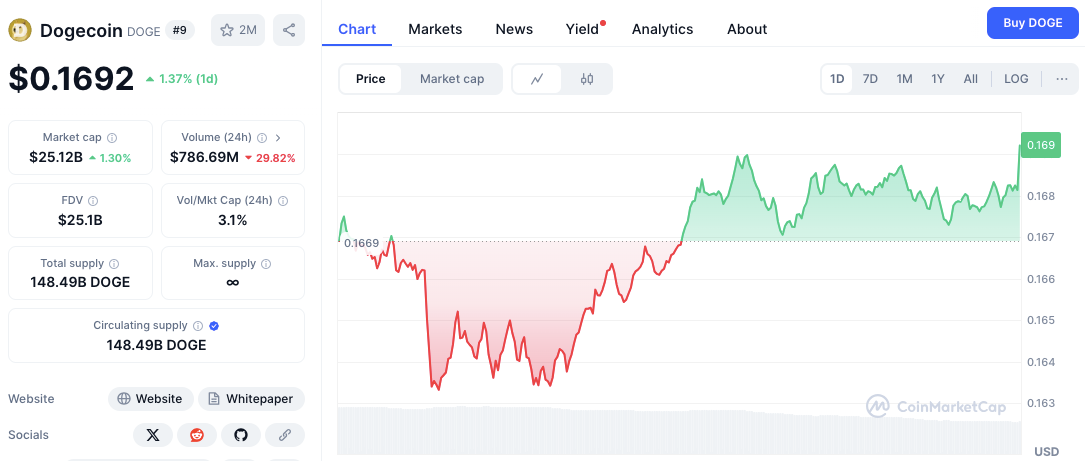Open the Reddit social icon

point(197,435)
